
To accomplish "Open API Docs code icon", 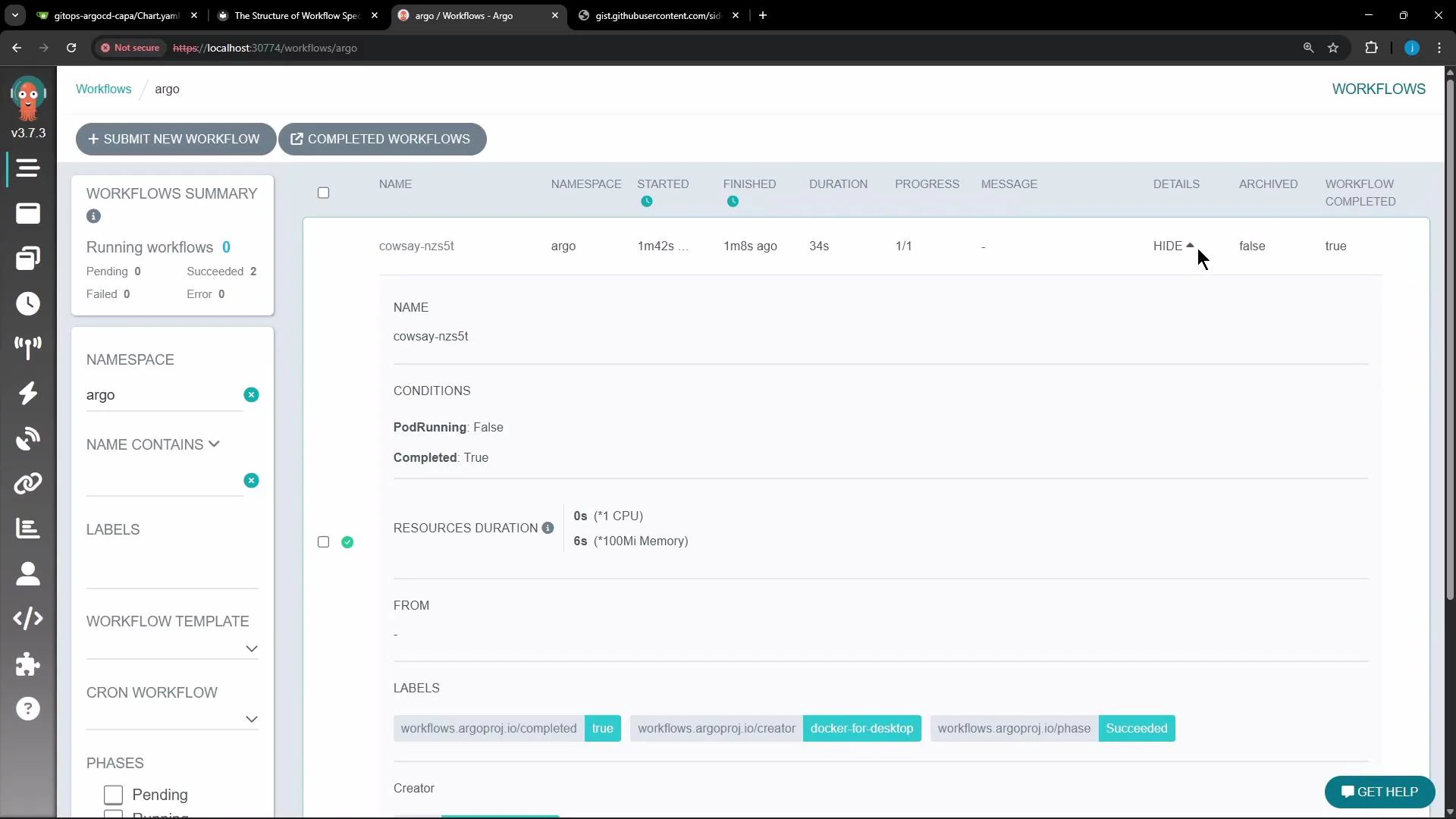I will coord(28,619).
